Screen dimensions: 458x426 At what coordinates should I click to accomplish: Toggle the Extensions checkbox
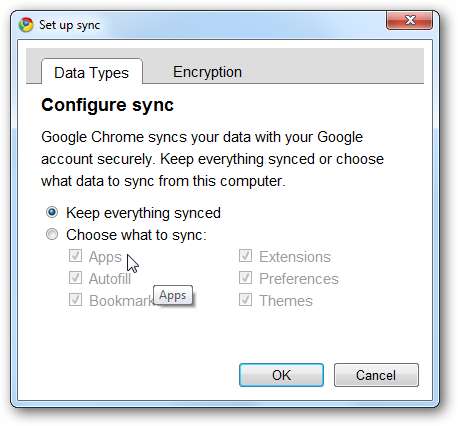(x=246, y=256)
